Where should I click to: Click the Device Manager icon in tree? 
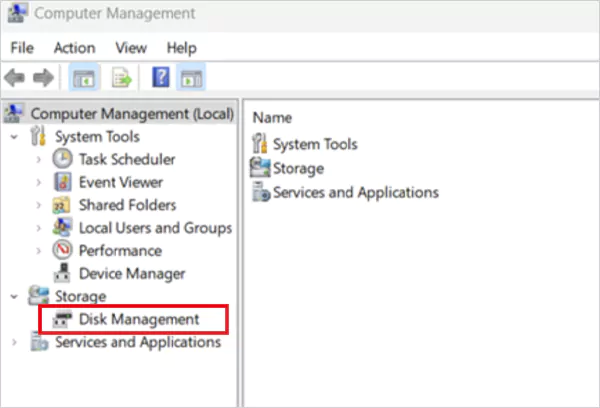click(62, 273)
